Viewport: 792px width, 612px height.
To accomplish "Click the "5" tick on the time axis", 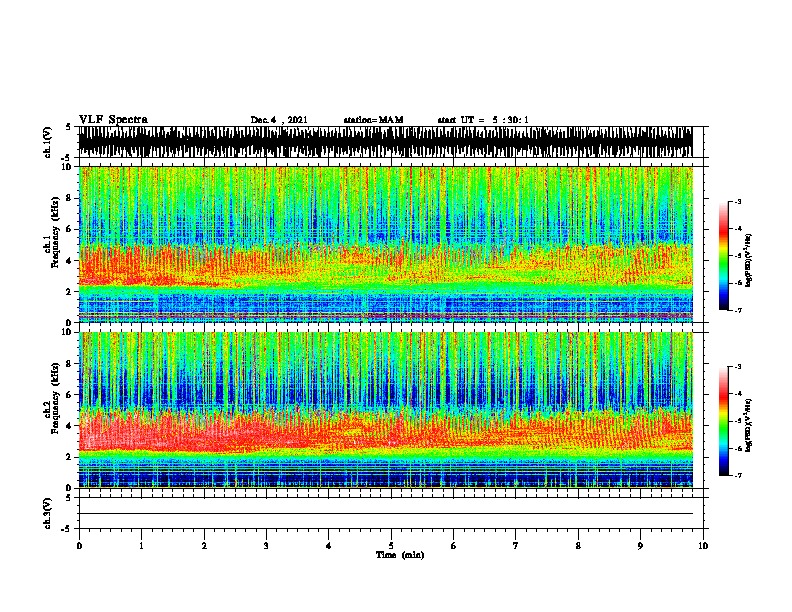I will 391,545.
